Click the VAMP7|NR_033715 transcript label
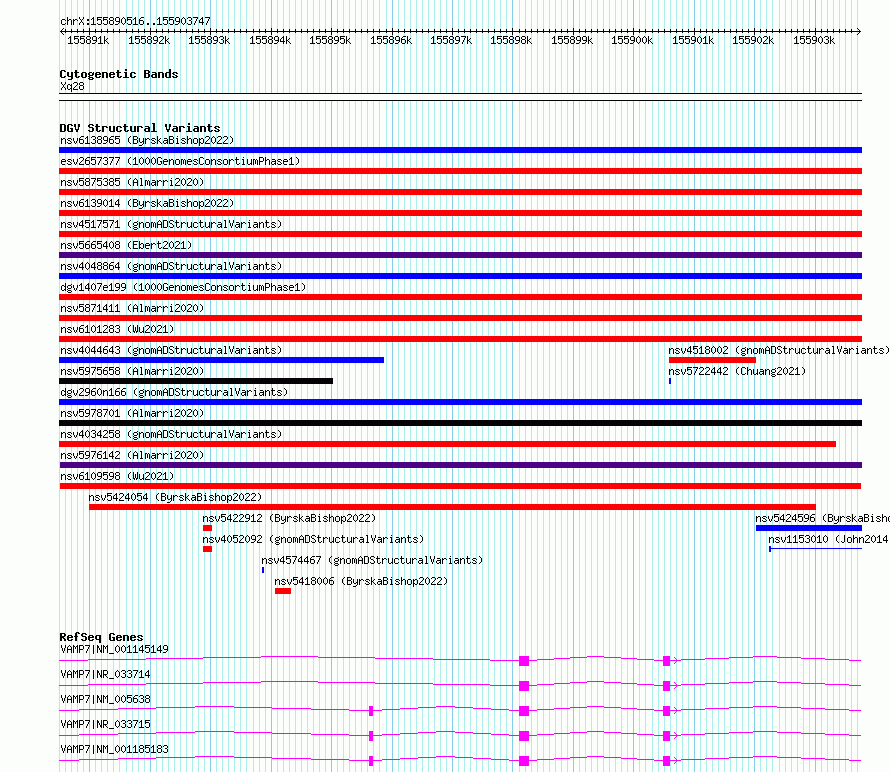The width and height of the screenshot is (890, 772). (105, 724)
